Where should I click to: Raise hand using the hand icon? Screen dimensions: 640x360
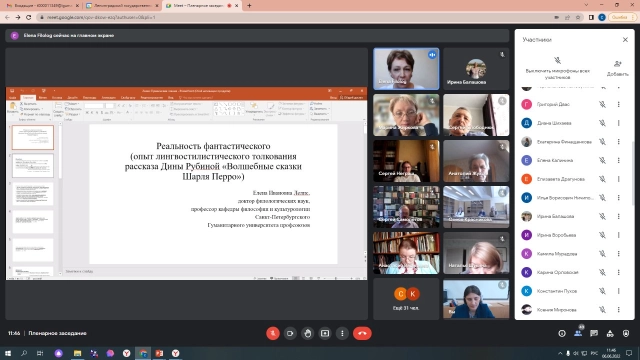[307, 333]
